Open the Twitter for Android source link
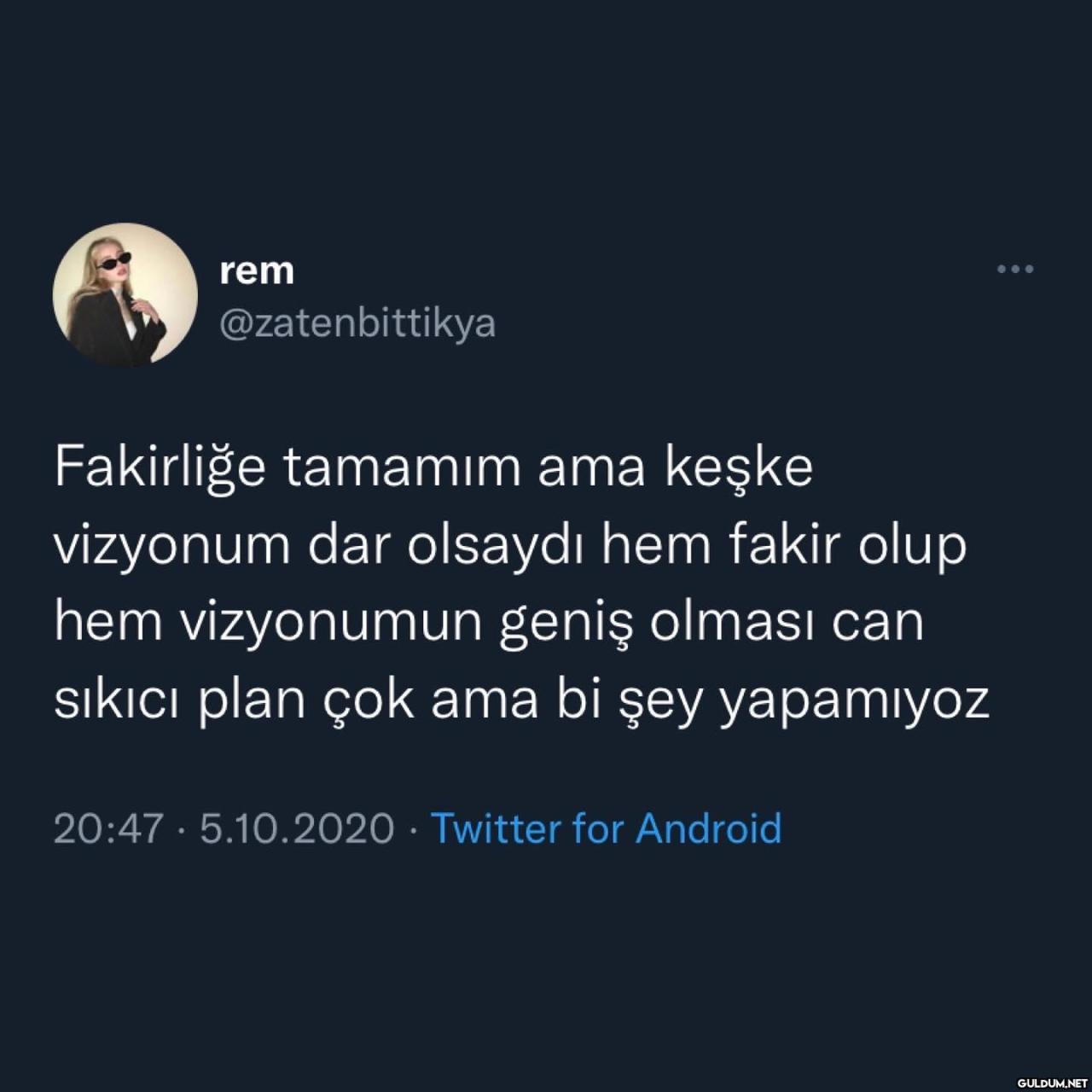 coord(606,828)
